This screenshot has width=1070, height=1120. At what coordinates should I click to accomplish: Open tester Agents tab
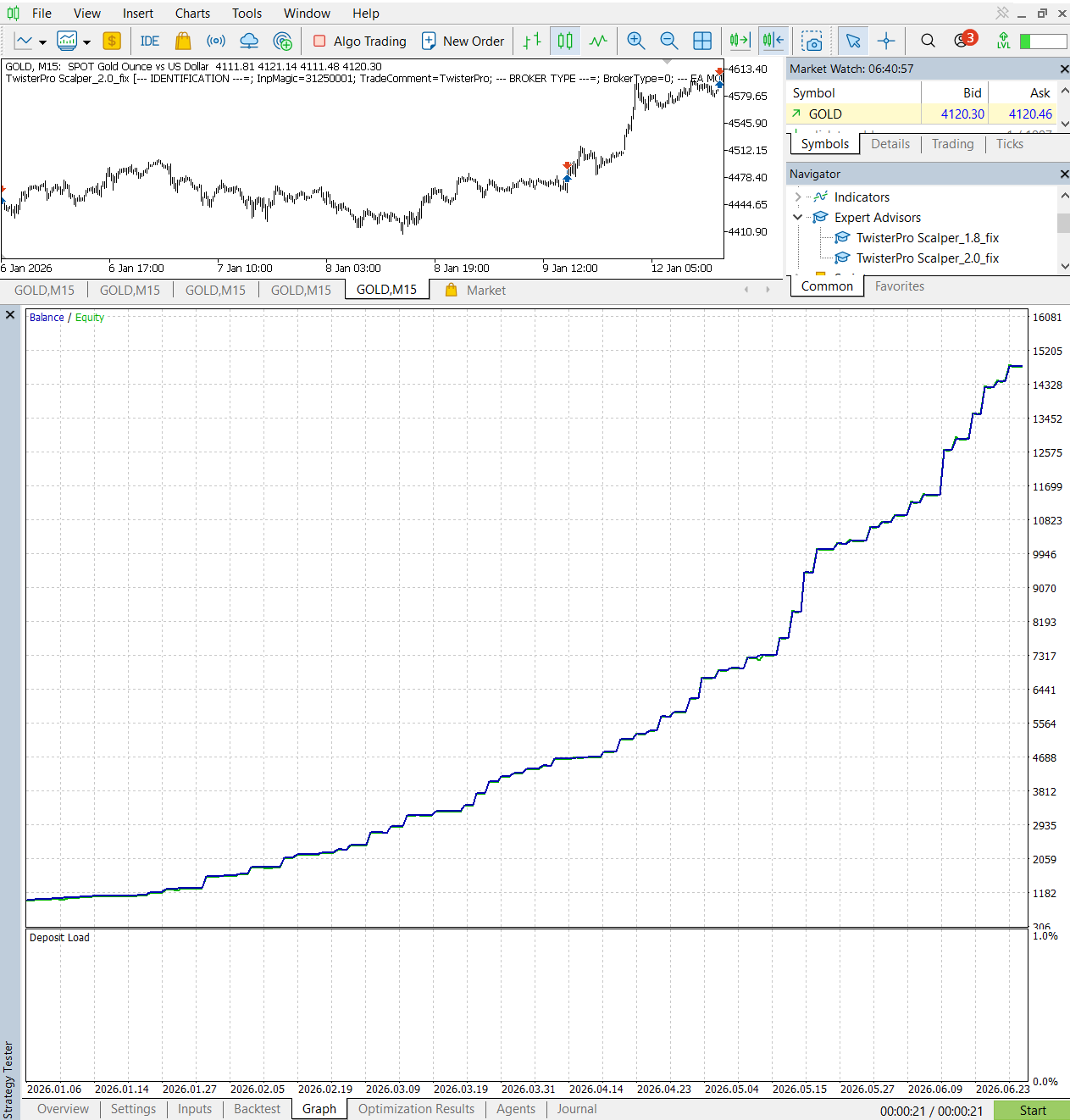point(516,1109)
